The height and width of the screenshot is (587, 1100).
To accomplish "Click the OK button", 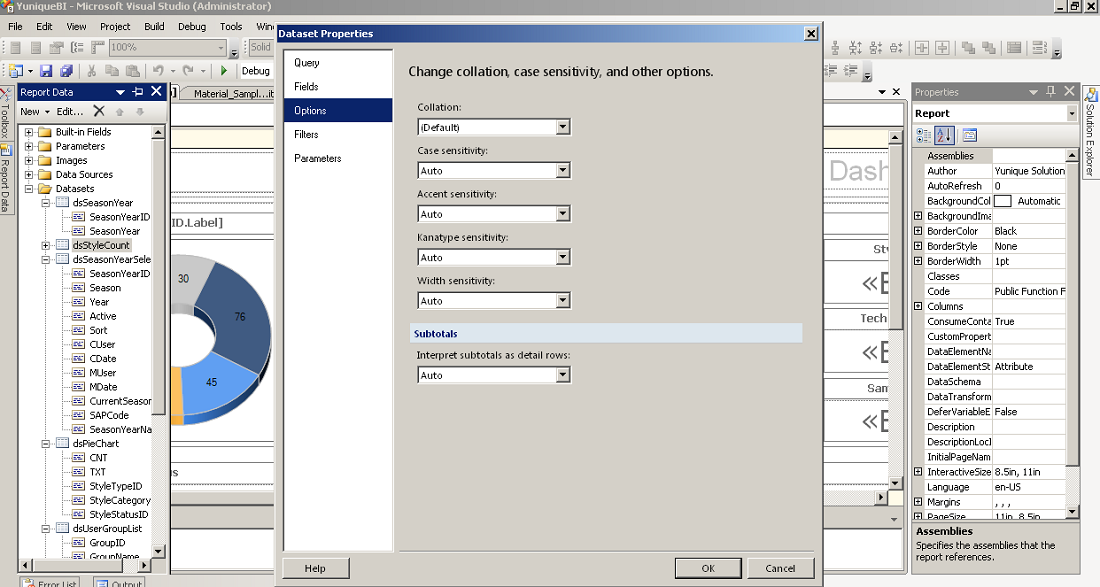I will pyautogui.click(x=708, y=569).
